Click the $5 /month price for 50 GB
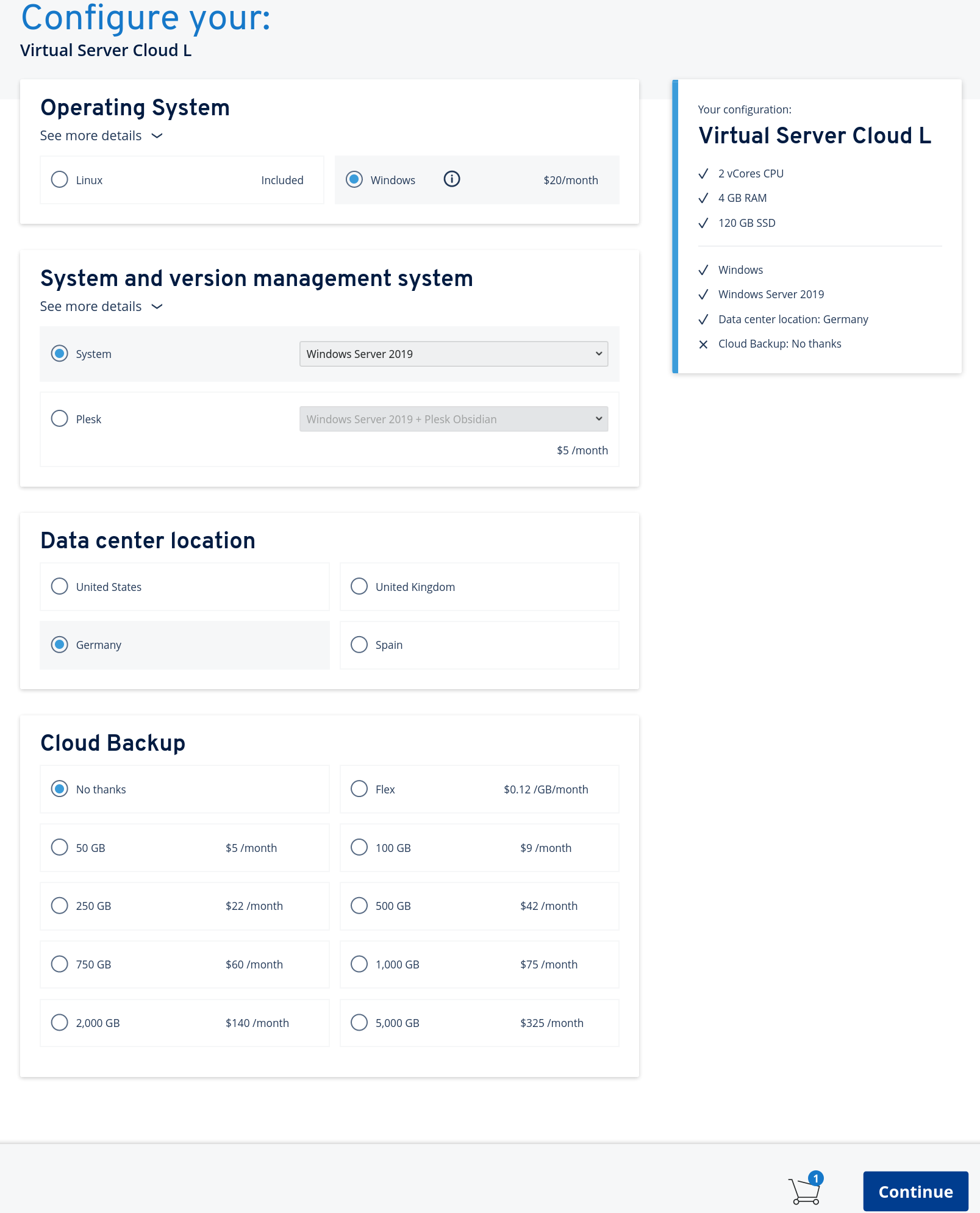This screenshot has height=1213, width=980. pyautogui.click(x=251, y=848)
